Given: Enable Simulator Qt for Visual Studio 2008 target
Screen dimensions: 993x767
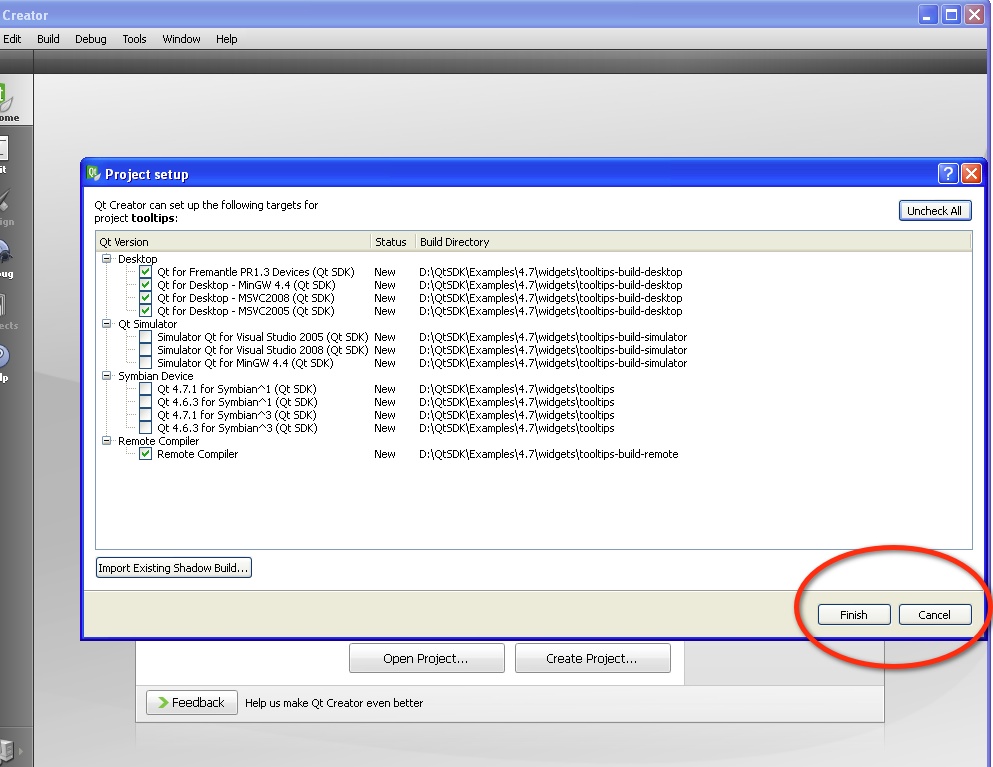Looking at the screenshot, I should [x=146, y=350].
